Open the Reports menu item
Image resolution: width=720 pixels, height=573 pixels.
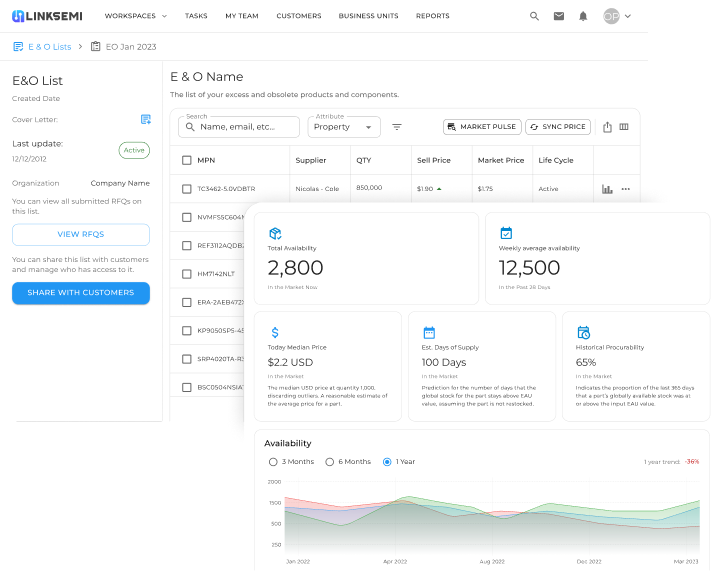432,16
